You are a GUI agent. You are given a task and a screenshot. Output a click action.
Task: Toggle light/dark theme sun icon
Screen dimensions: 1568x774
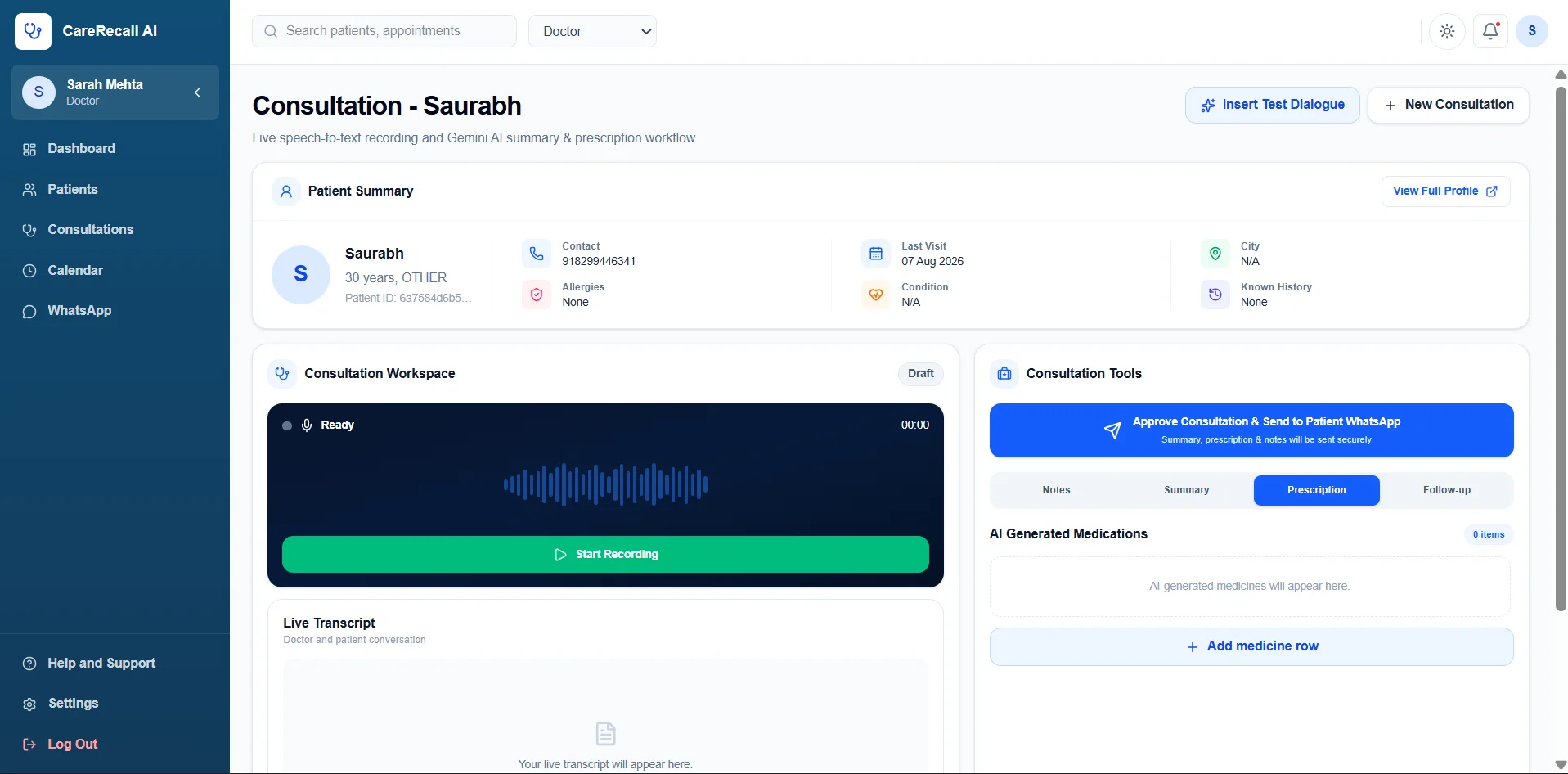[1447, 31]
